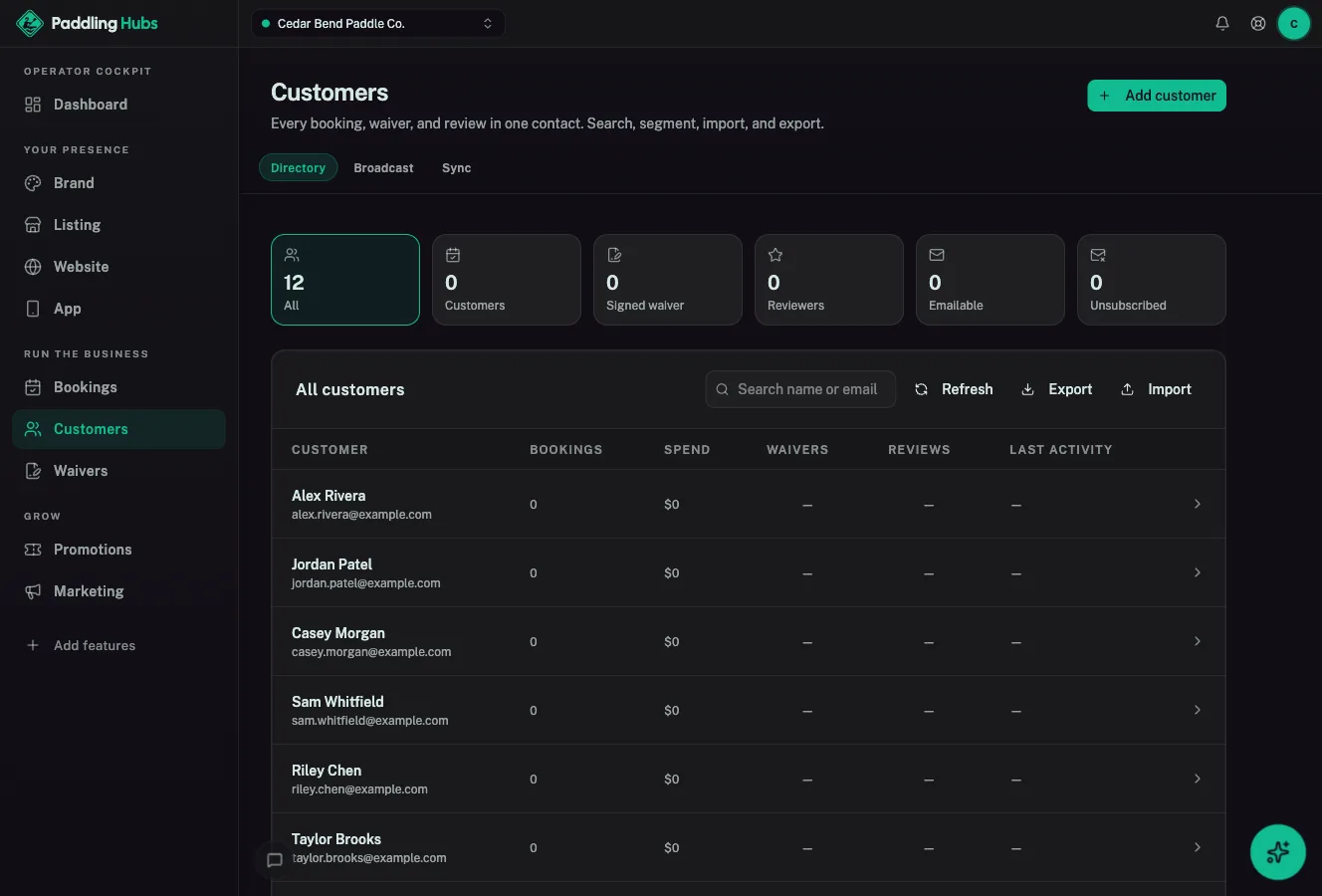Click the envelope icon on Emailable card
The image size is (1322, 896).
pos(937,255)
